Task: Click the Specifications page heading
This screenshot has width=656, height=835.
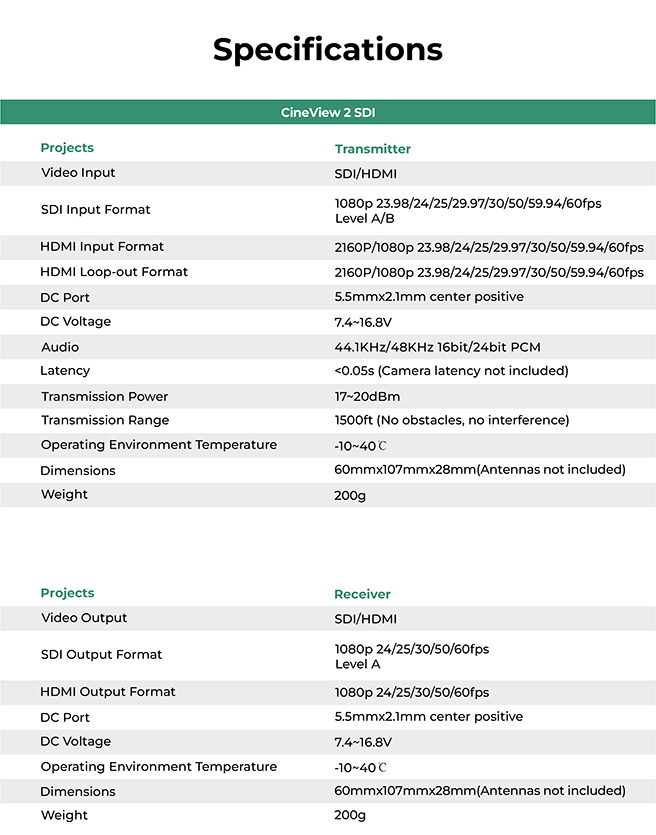Action: tap(328, 49)
